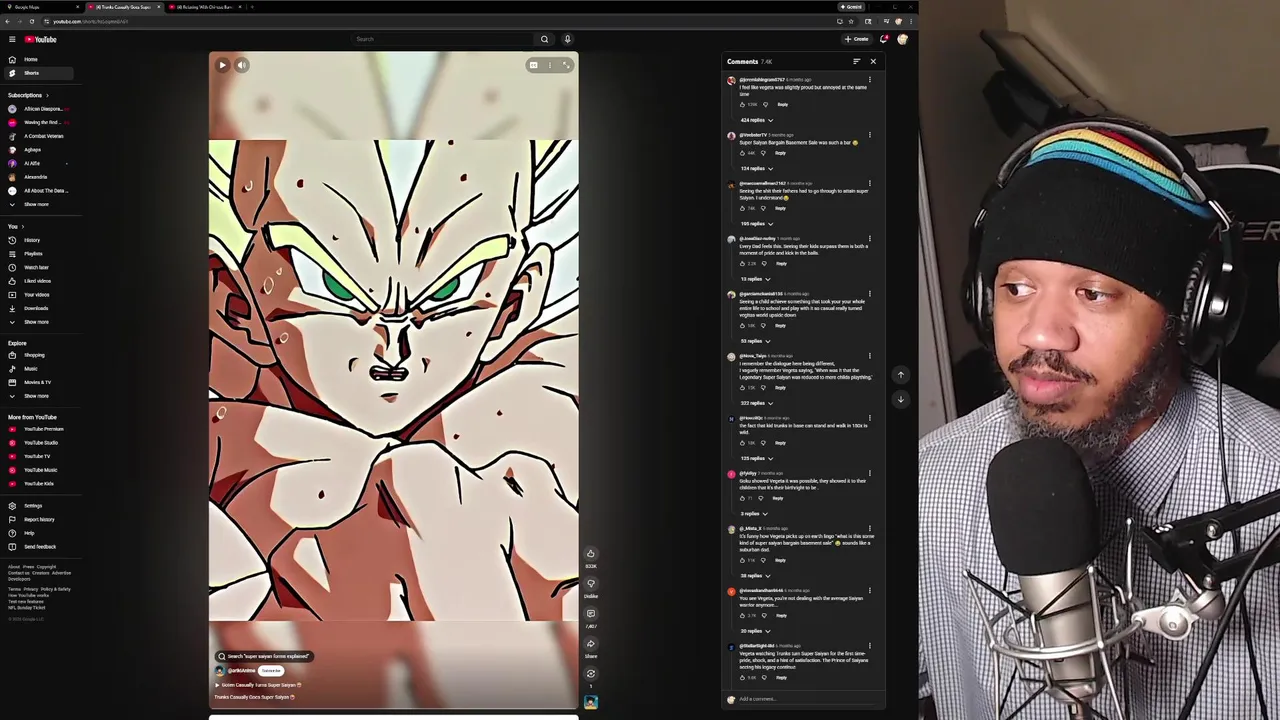Open the sound source thumbnail
Screen dimensions: 1280x720
(591, 702)
